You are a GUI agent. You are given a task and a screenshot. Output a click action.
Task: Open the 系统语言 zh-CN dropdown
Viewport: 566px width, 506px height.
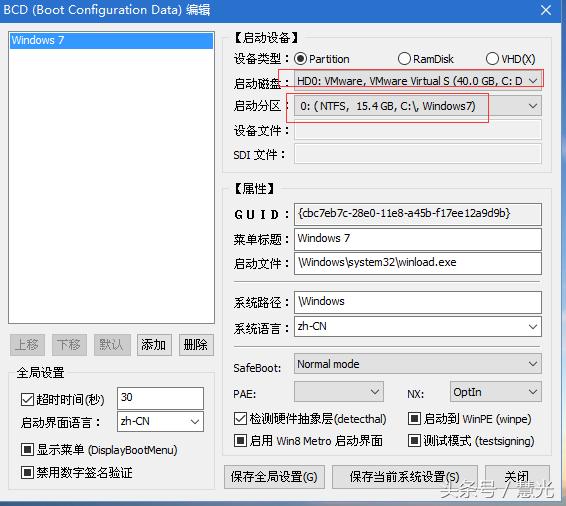(418, 327)
